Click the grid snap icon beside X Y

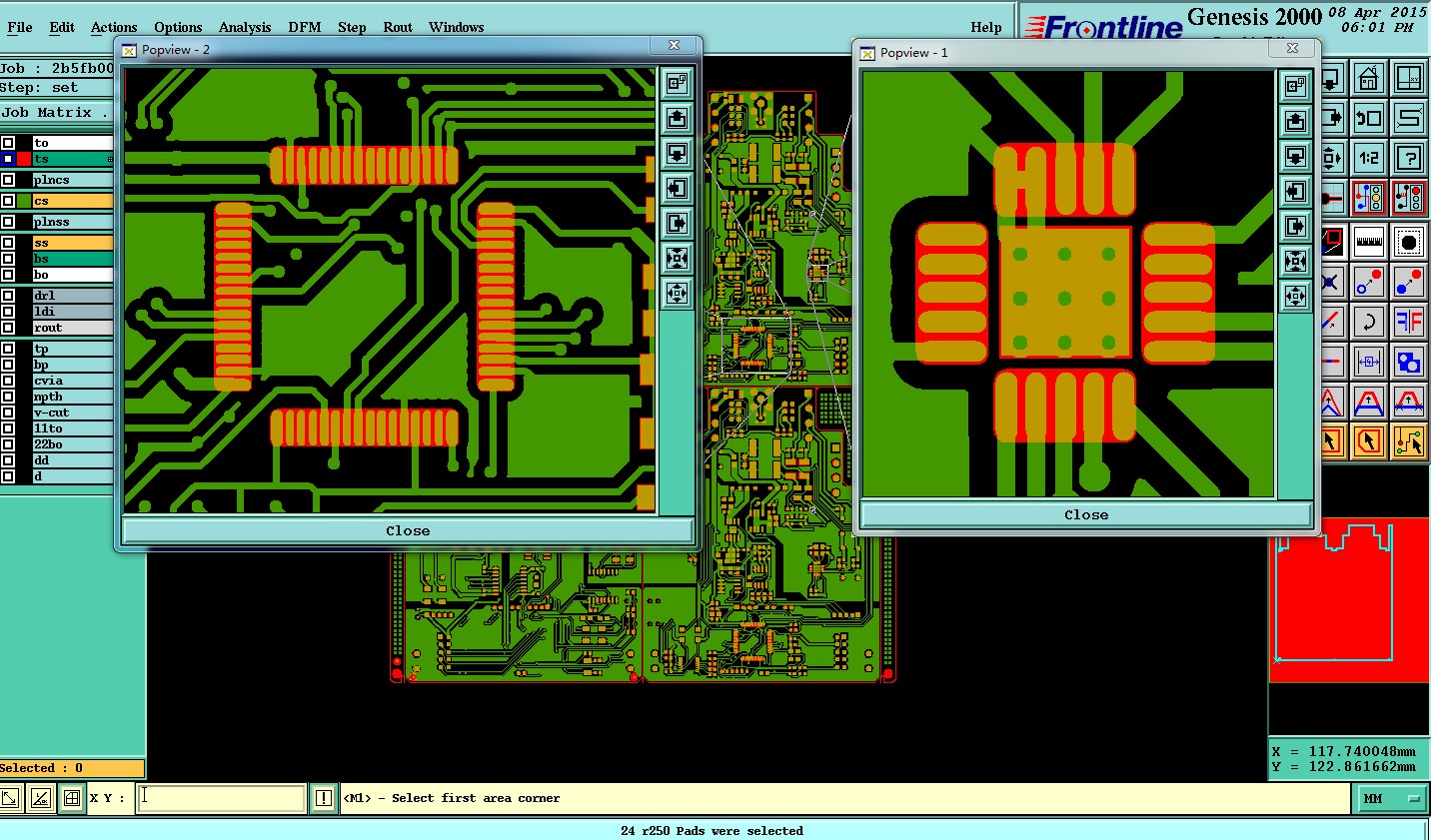[x=72, y=798]
